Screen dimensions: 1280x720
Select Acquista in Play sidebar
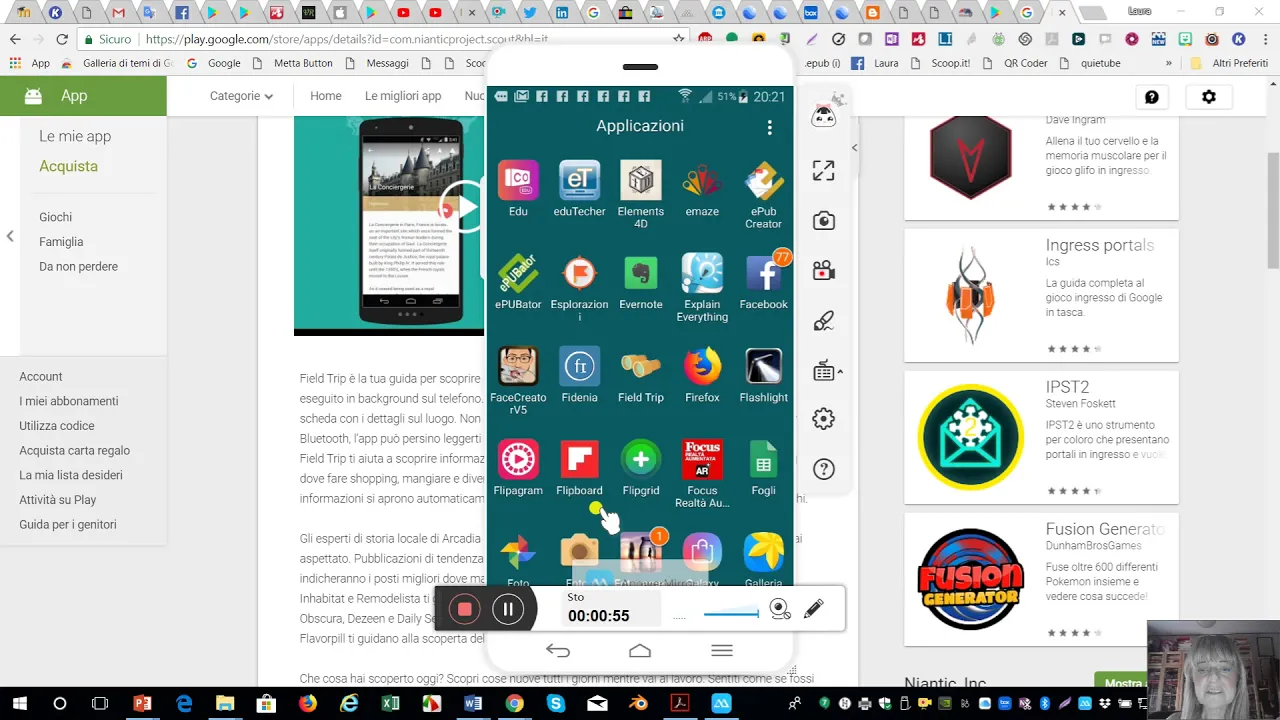pyautogui.click(x=68, y=166)
